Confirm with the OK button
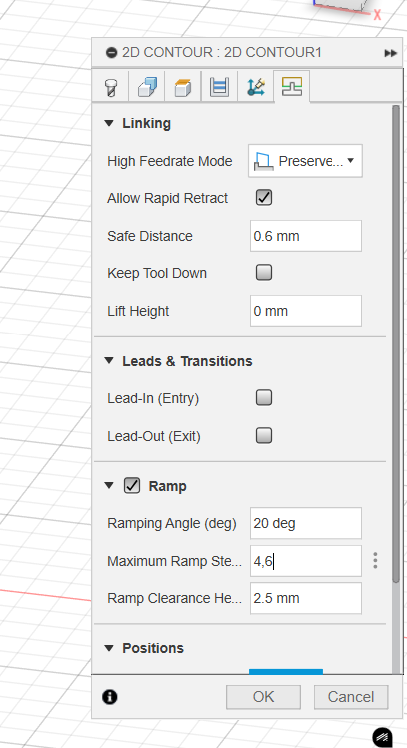Viewport: 407px width, 748px height. (x=263, y=697)
